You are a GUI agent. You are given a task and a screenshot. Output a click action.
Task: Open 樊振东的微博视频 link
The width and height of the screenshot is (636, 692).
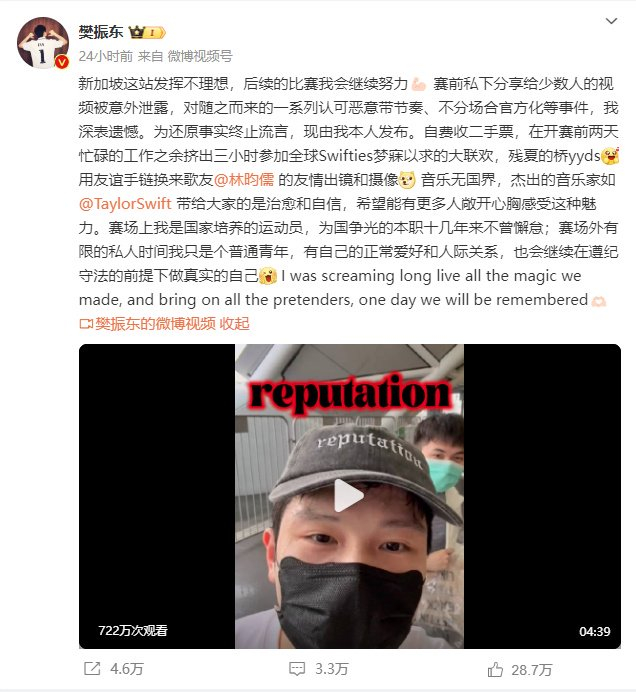[155, 323]
